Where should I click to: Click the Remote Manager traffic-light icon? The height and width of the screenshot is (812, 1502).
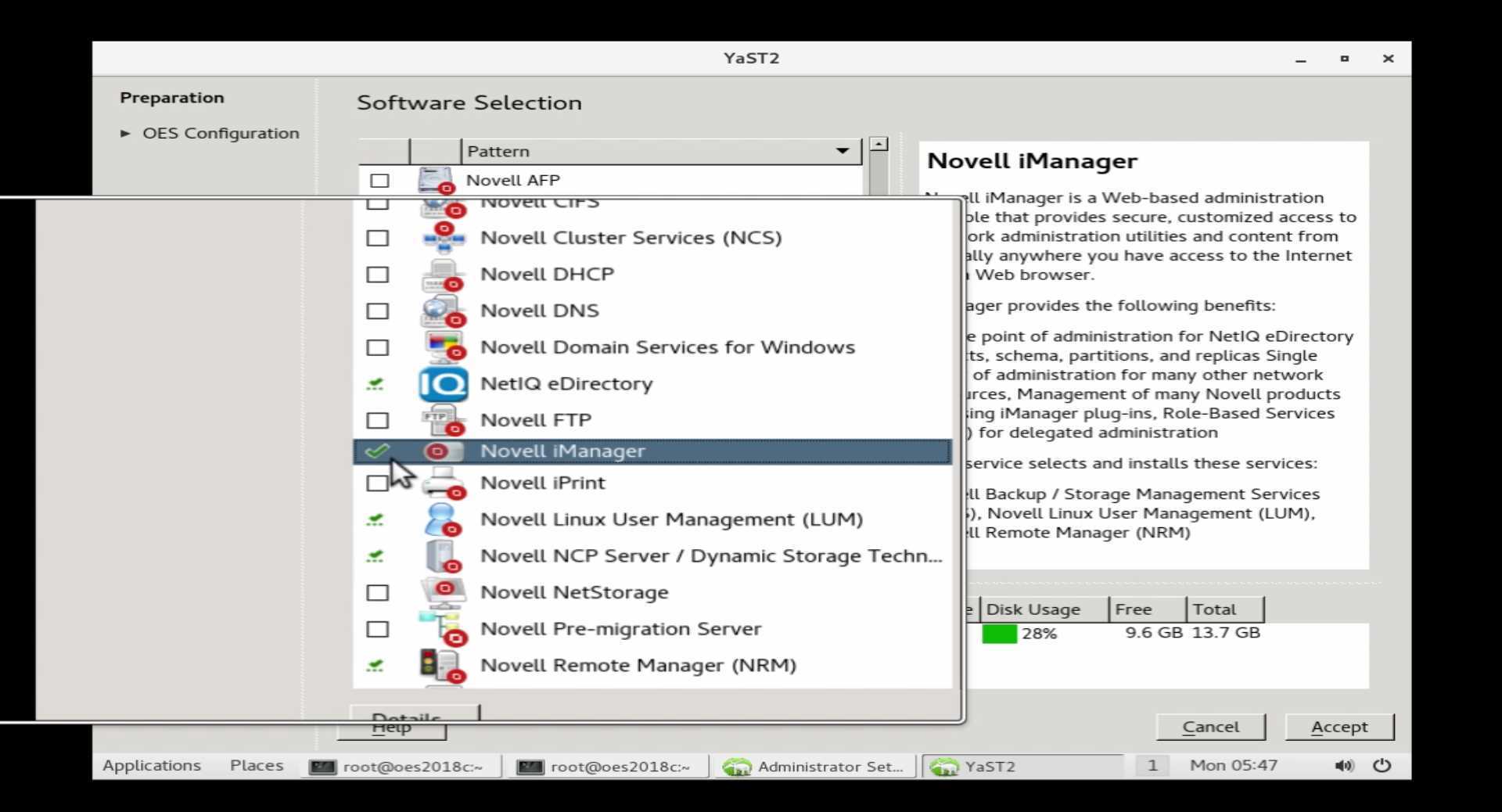[x=443, y=666]
